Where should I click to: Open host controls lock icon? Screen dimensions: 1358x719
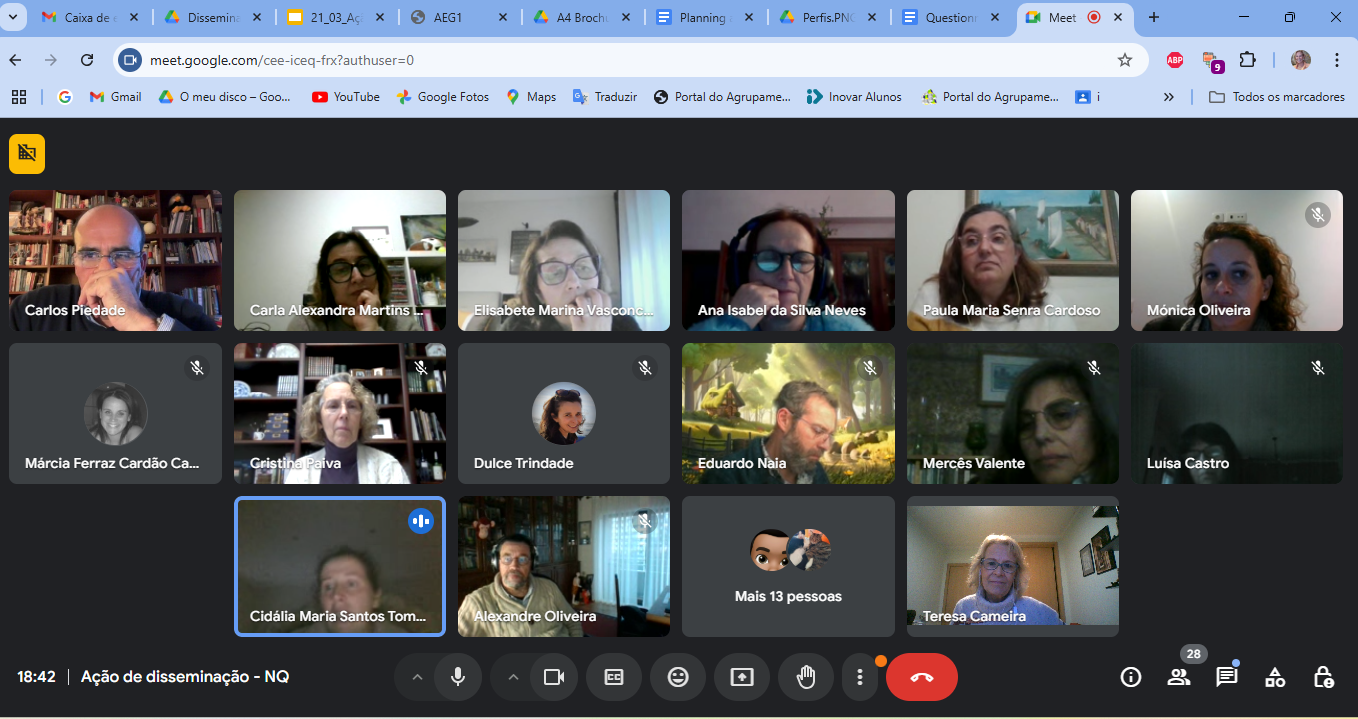tap(1323, 677)
